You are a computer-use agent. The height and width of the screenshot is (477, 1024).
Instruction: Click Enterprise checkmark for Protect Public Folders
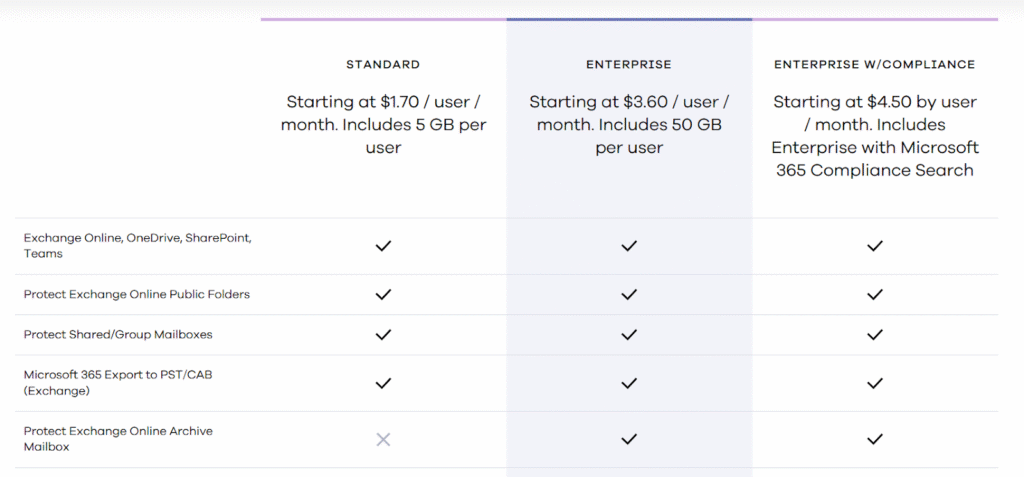pyautogui.click(x=629, y=294)
